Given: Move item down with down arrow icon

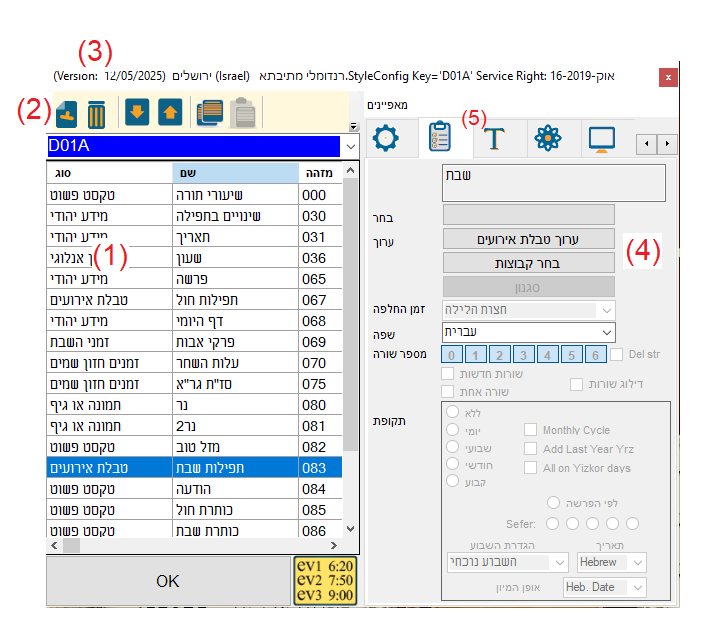Looking at the screenshot, I should pos(137,113).
